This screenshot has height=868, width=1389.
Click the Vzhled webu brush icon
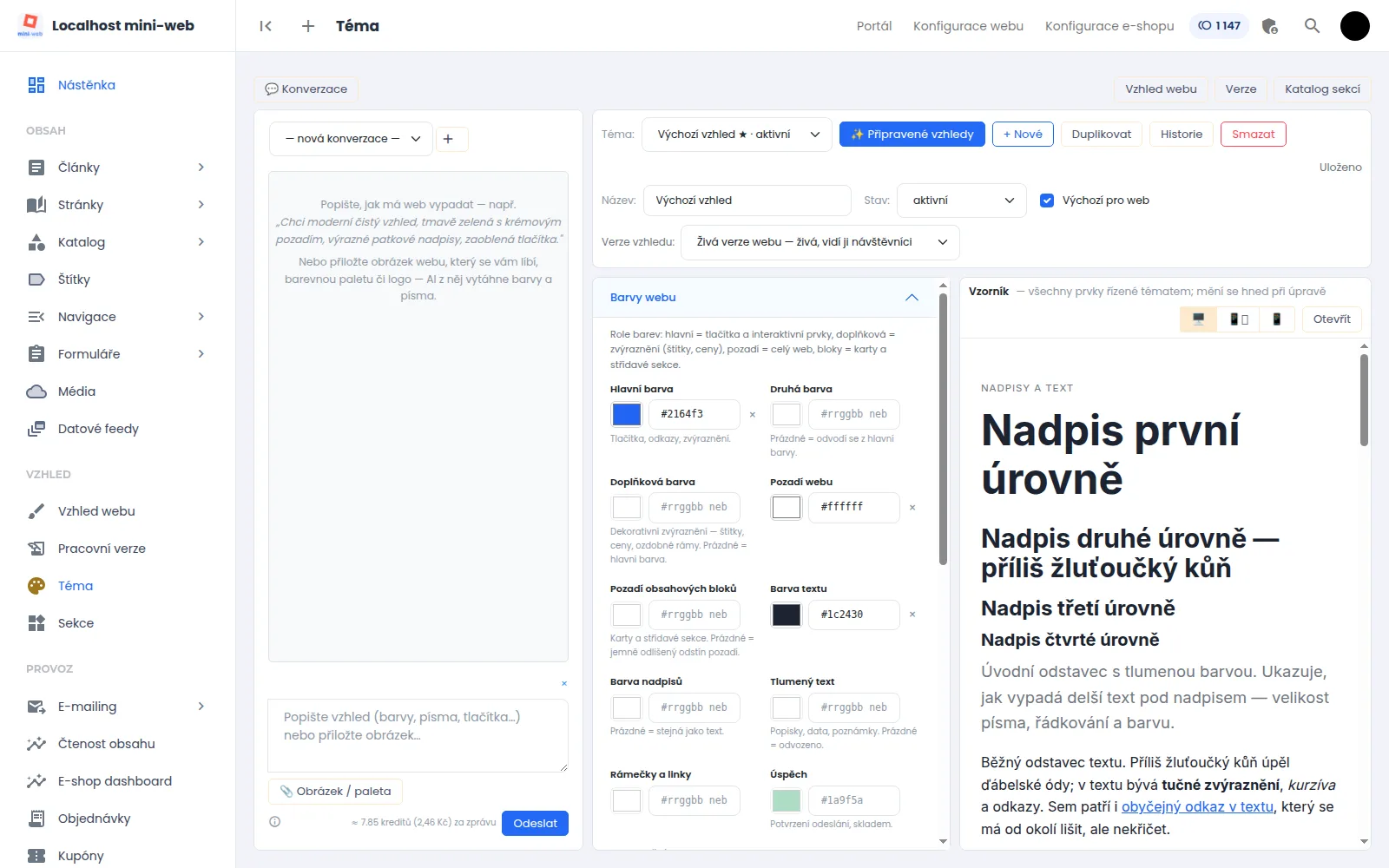pyautogui.click(x=36, y=511)
